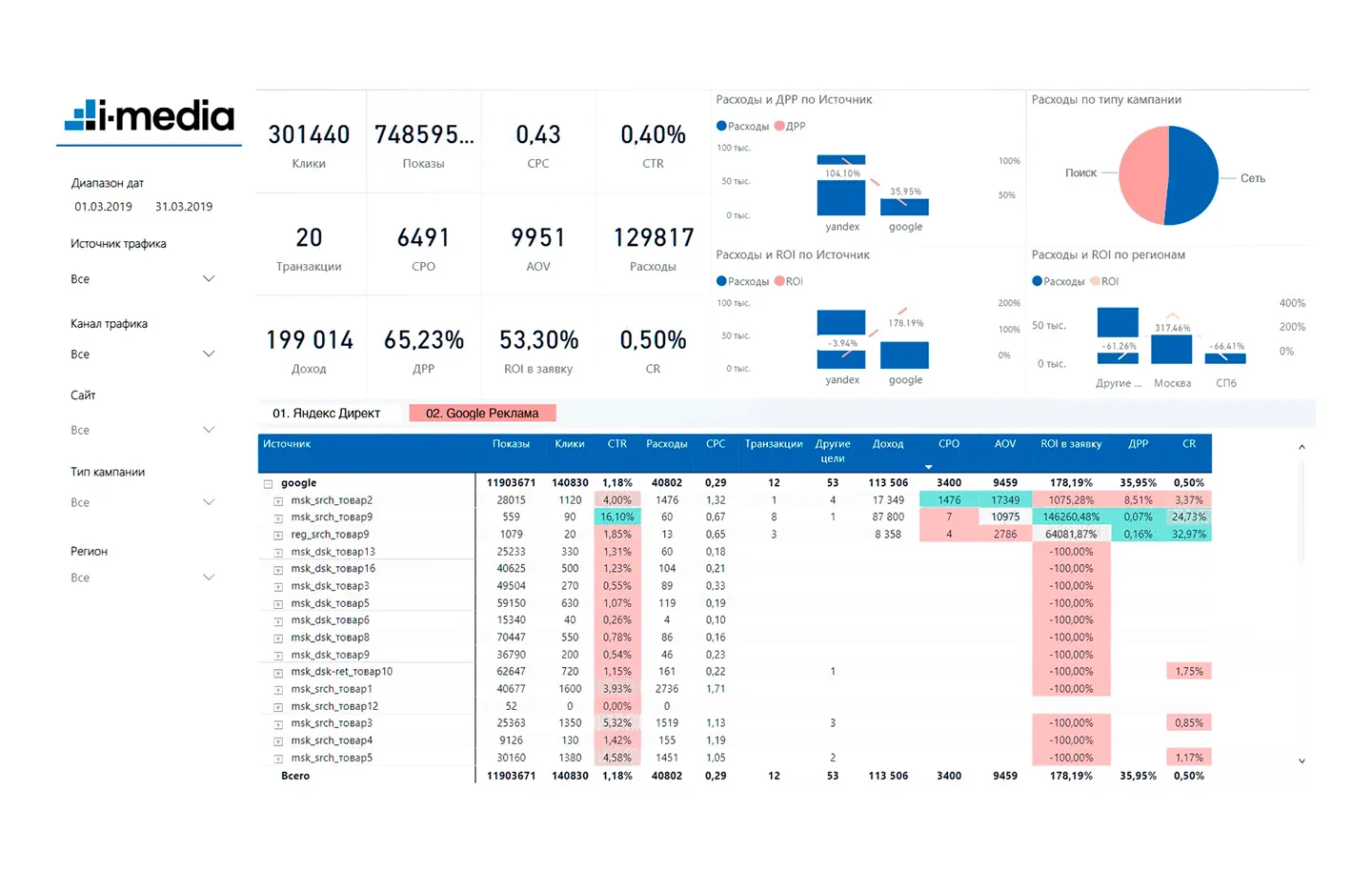Select the Сеть pie chart slice
Viewport: 1372px width, 871px height.
(x=1194, y=176)
